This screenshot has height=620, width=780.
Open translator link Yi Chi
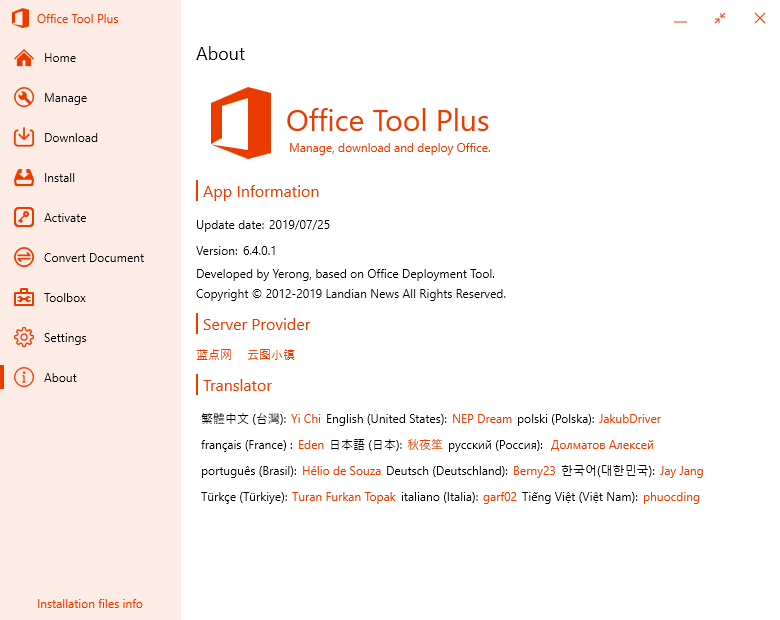click(x=305, y=418)
